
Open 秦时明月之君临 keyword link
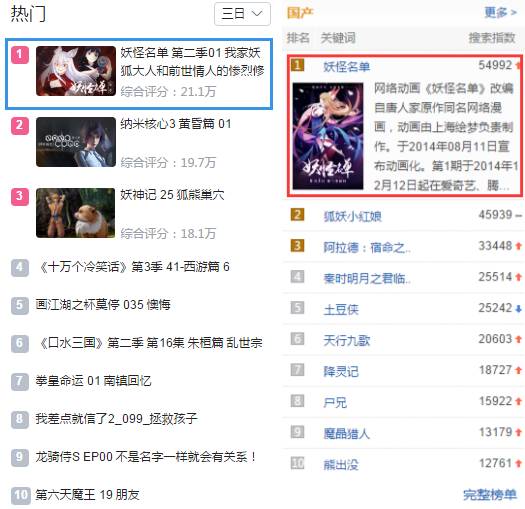[x=367, y=278]
